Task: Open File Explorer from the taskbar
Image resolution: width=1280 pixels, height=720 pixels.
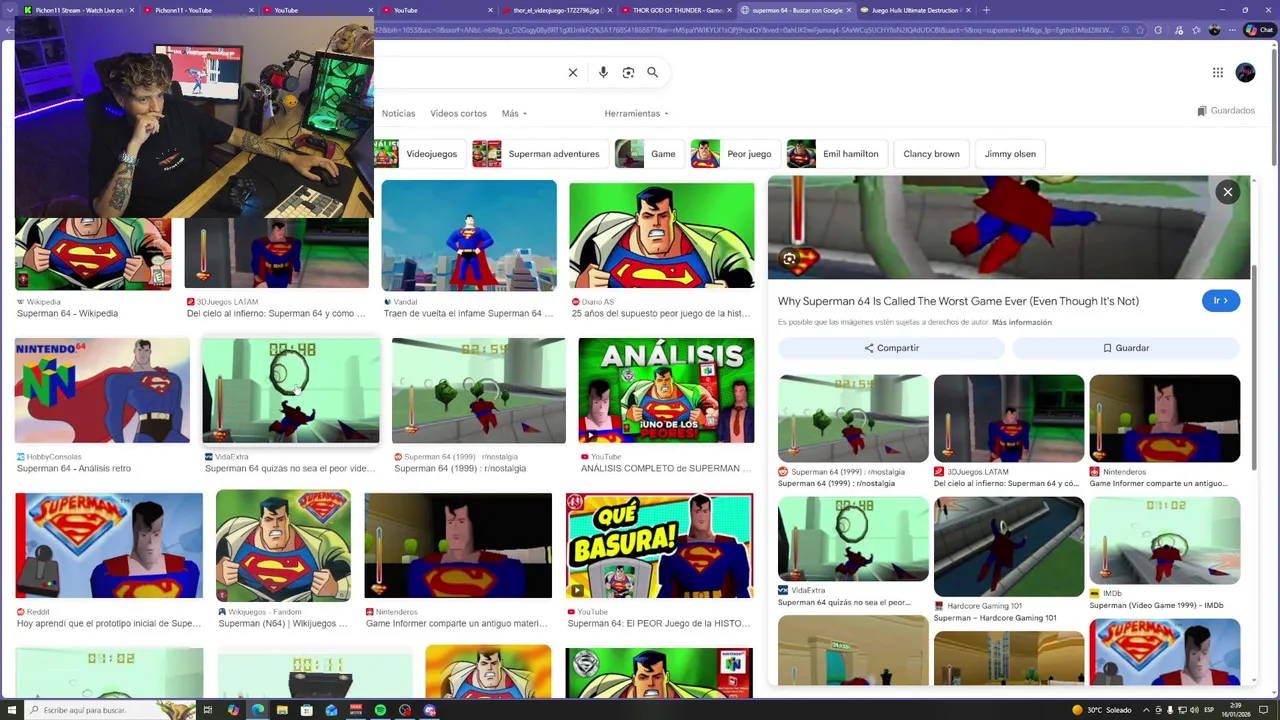Action: pos(283,710)
